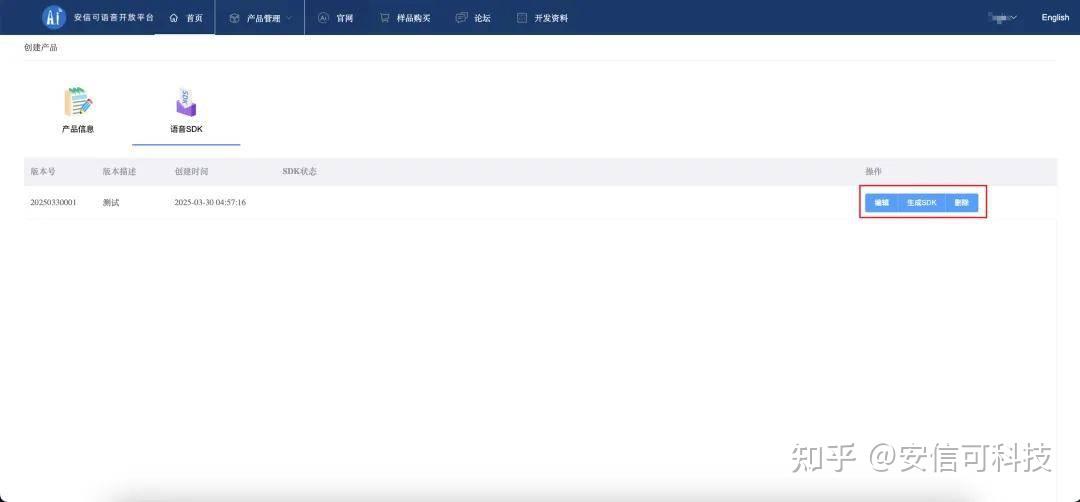Viewport: 1080px width, 502px height.
Task: Click the 编辑 button for version 20250330001
Action: (x=882, y=202)
